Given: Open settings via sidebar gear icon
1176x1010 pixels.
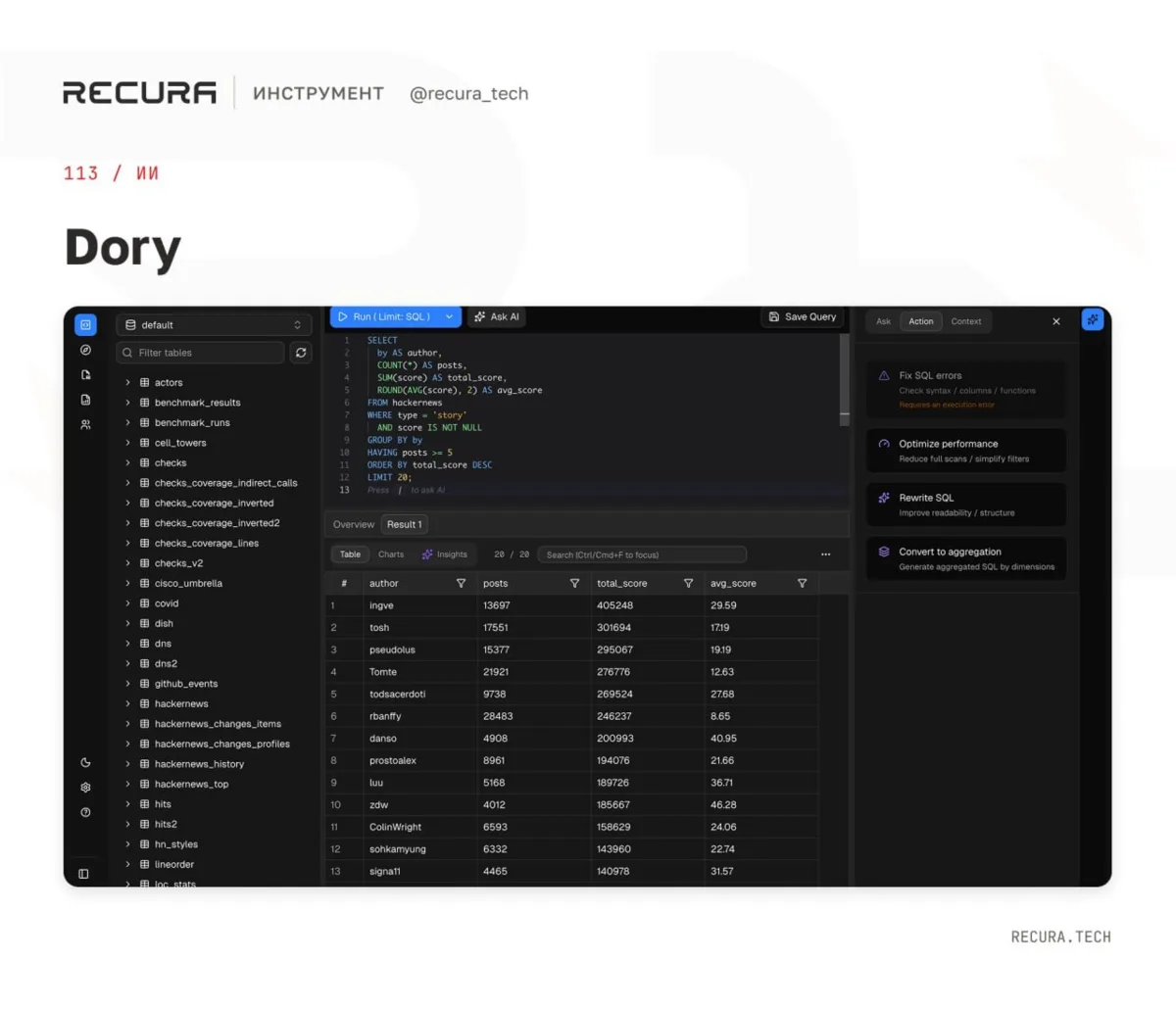Looking at the screenshot, I should [85, 787].
